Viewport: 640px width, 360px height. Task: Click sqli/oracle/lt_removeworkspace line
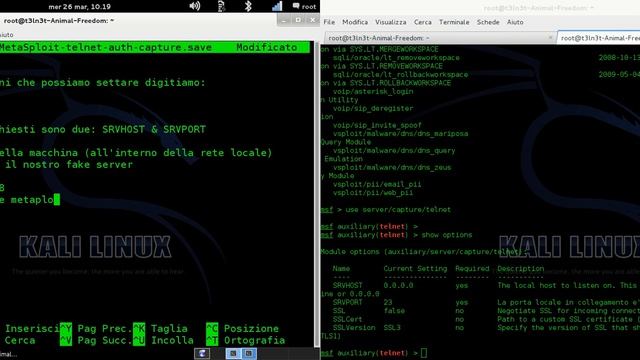[396, 58]
